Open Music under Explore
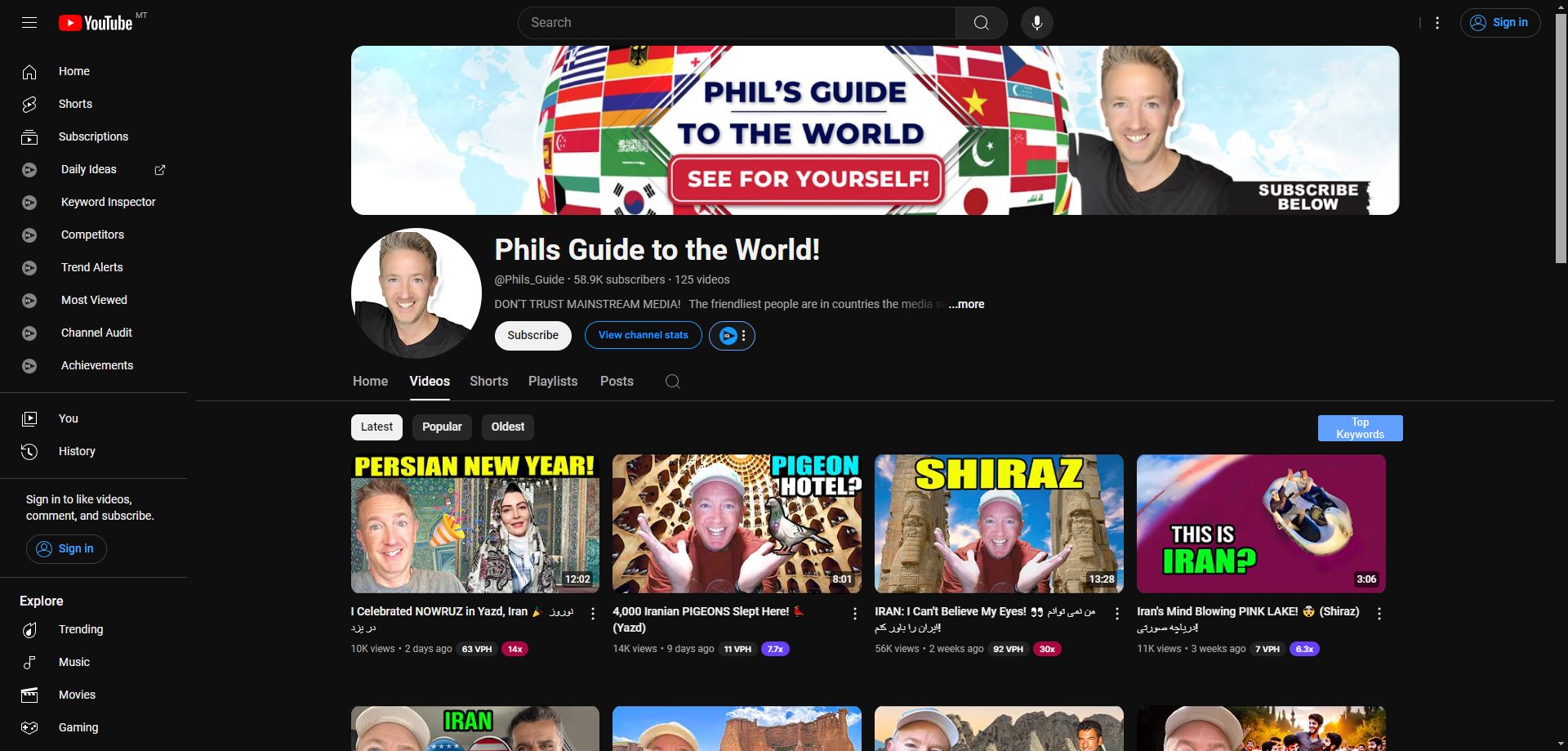1568x751 pixels. [x=93, y=662]
